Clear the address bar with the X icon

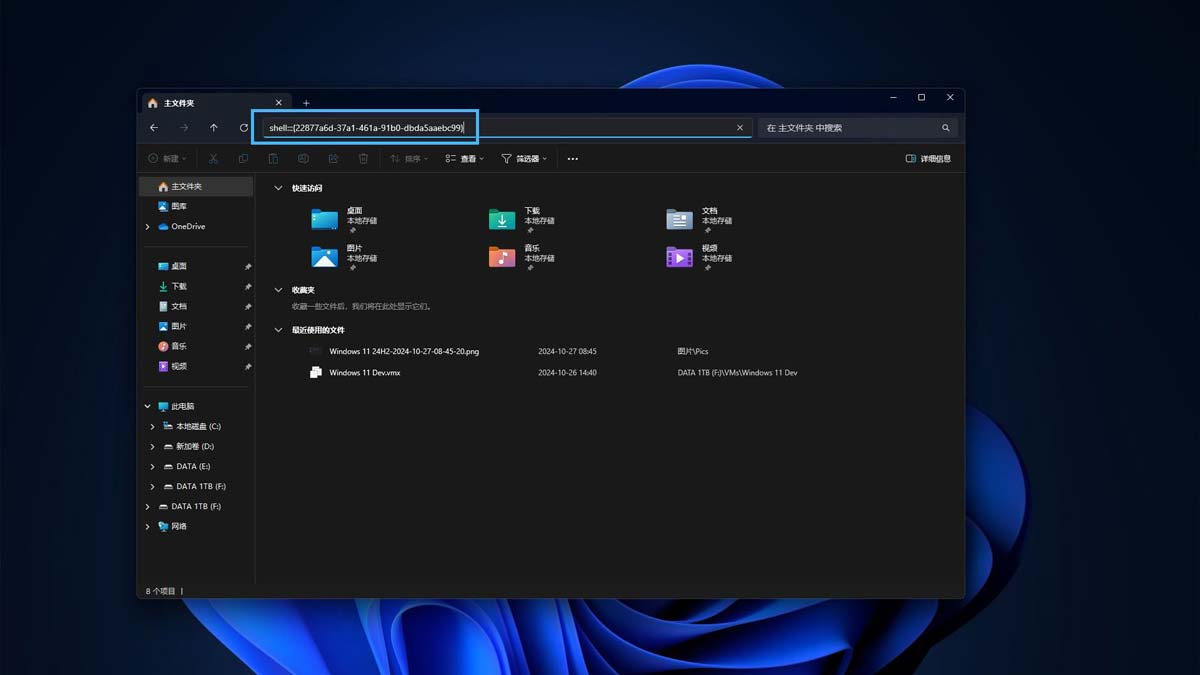740,128
